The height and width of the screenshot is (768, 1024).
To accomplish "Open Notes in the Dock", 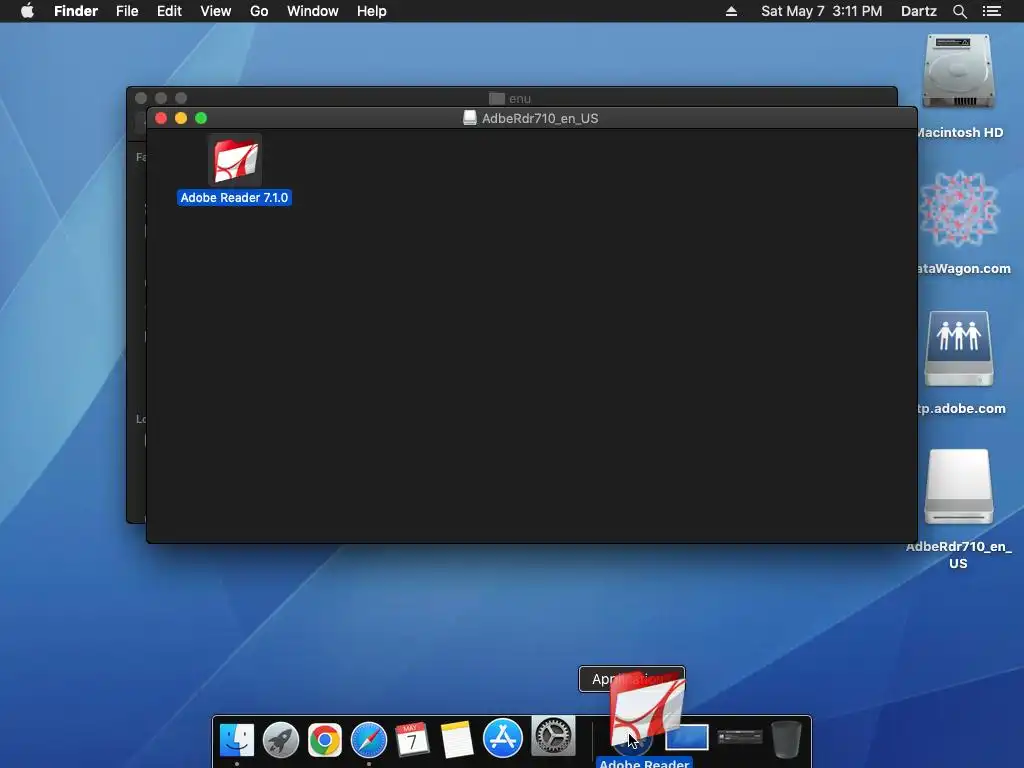I will click(x=457, y=739).
